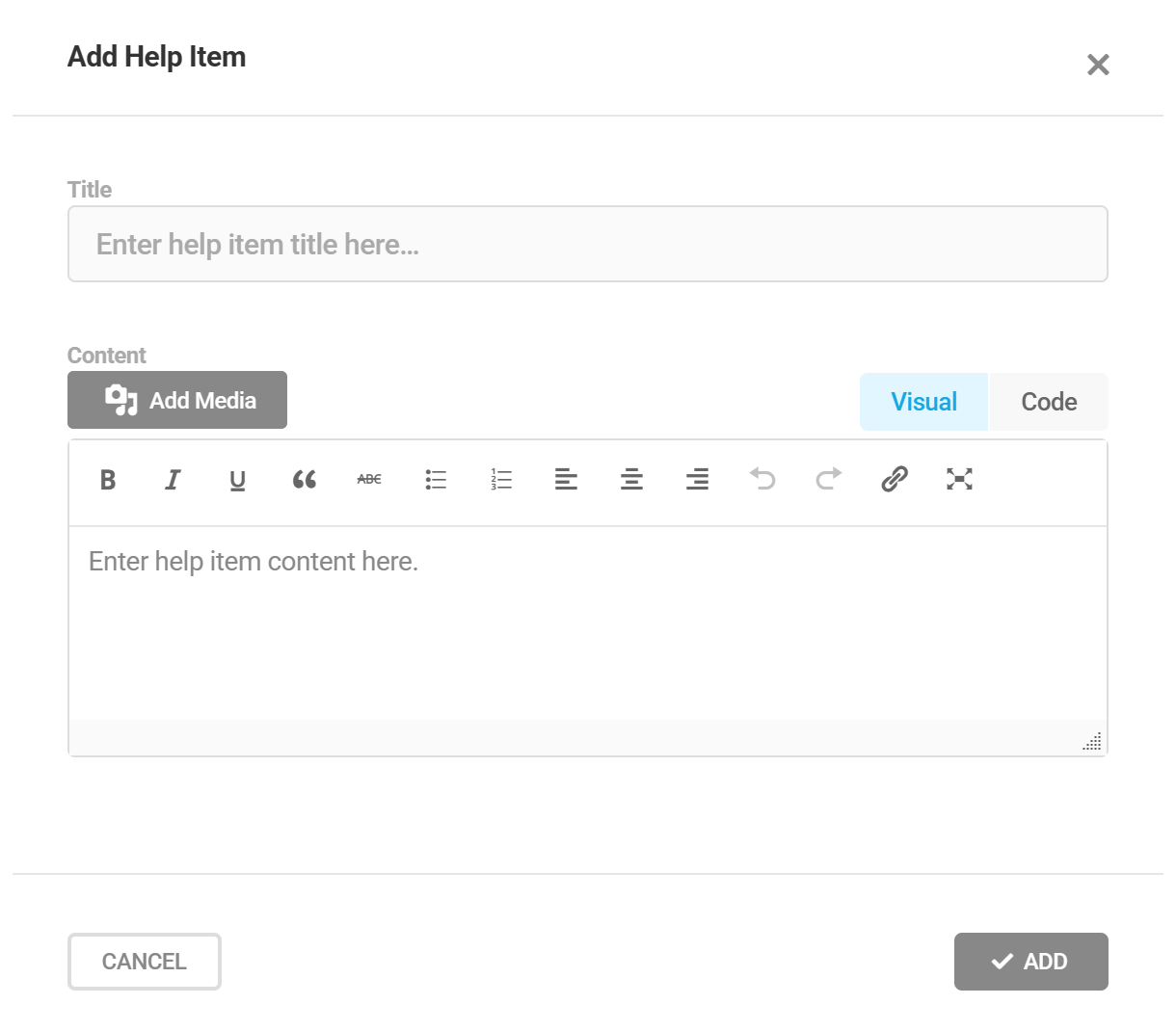Open the Add Media dialog
The height and width of the screenshot is (1031, 1176).
[176, 399]
